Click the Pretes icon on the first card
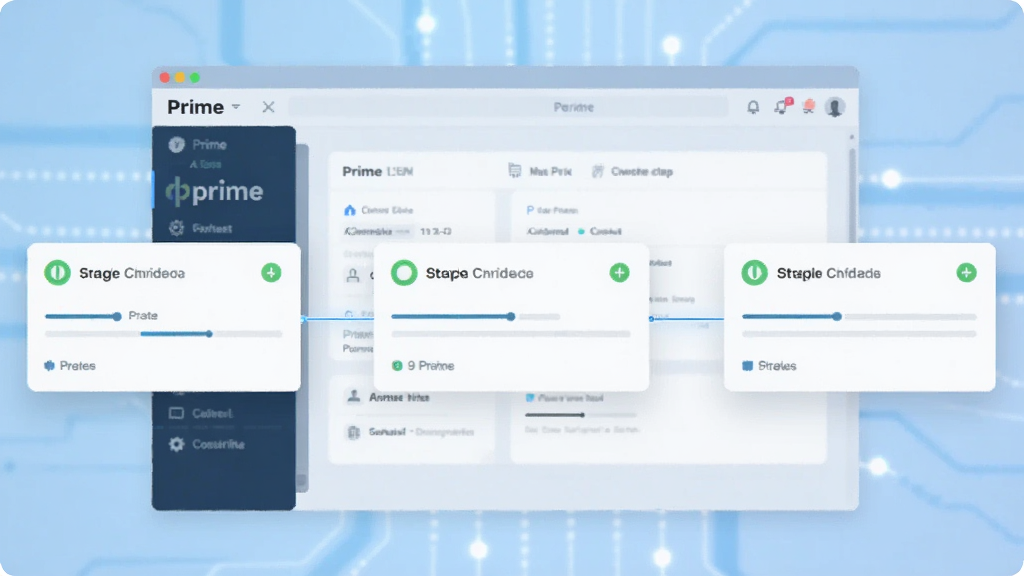1024x576 pixels. point(49,366)
